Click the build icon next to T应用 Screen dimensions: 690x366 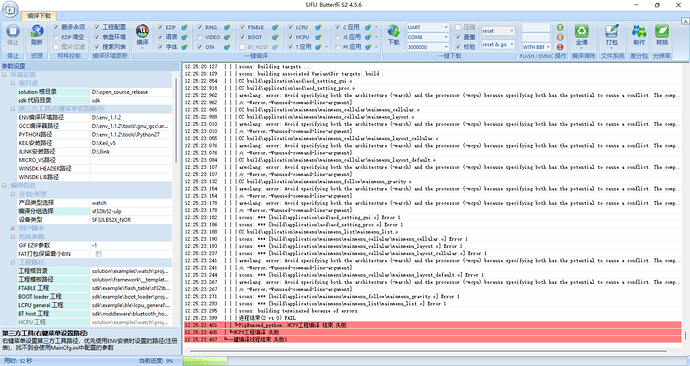coord(318,47)
